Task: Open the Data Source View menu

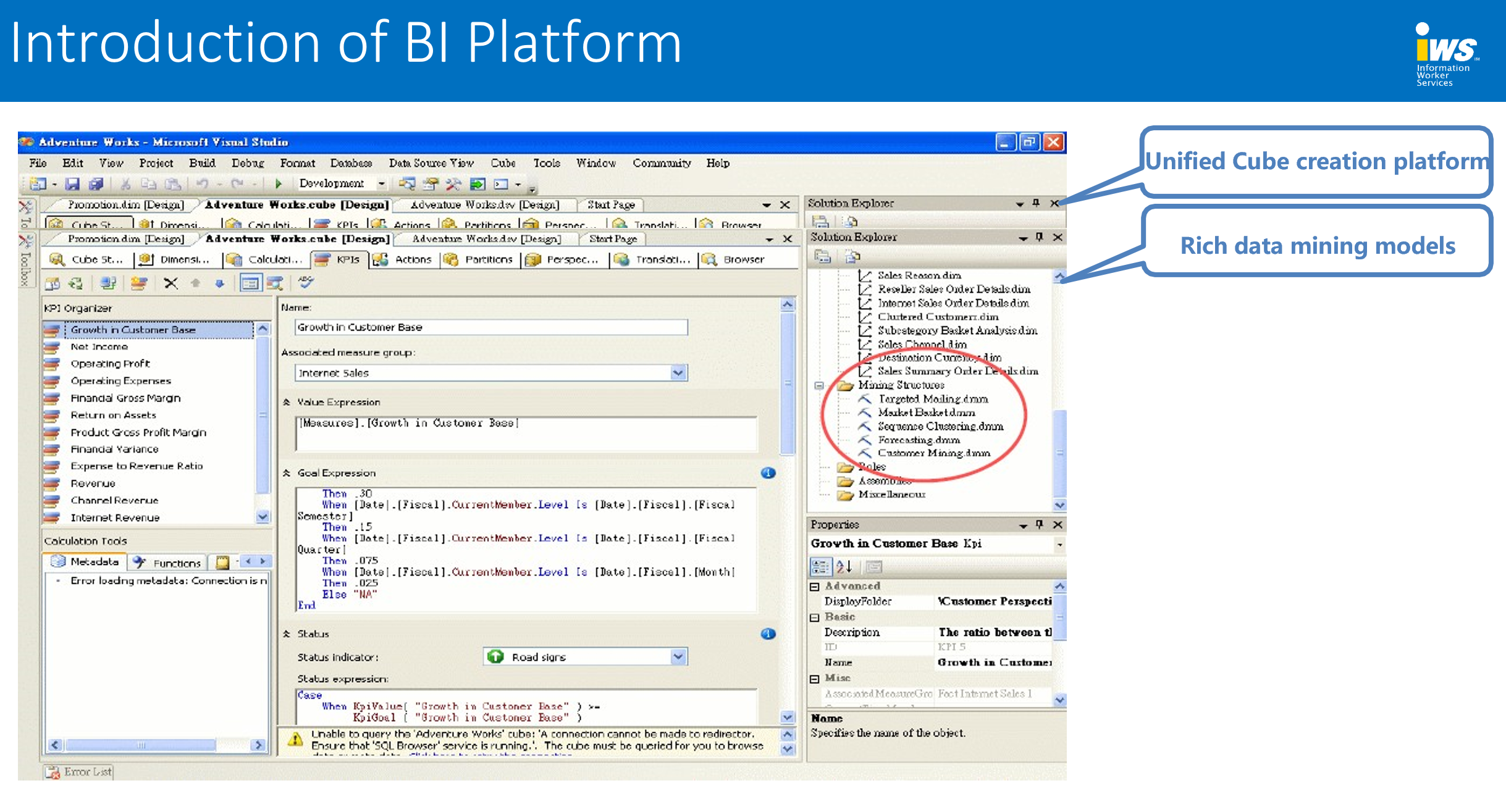Action: point(431,163)
